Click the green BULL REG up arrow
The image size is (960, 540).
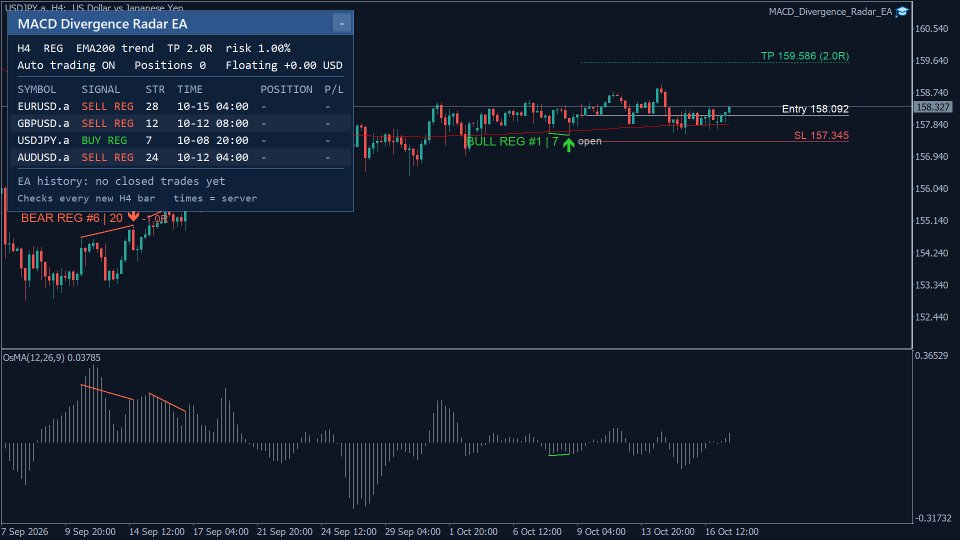[569, 144]
